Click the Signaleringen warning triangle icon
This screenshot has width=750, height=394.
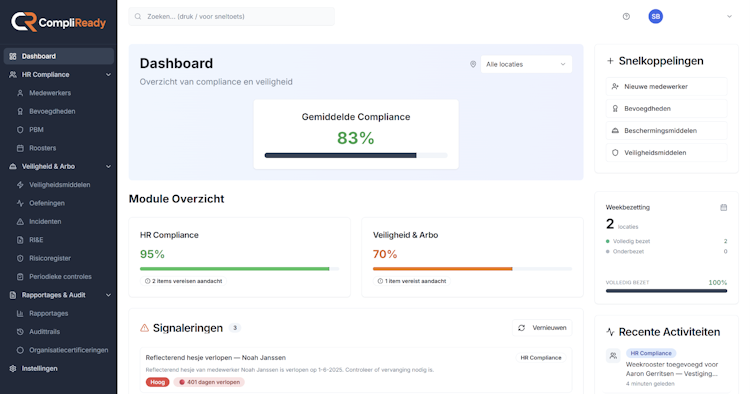(x=144, y=328)
